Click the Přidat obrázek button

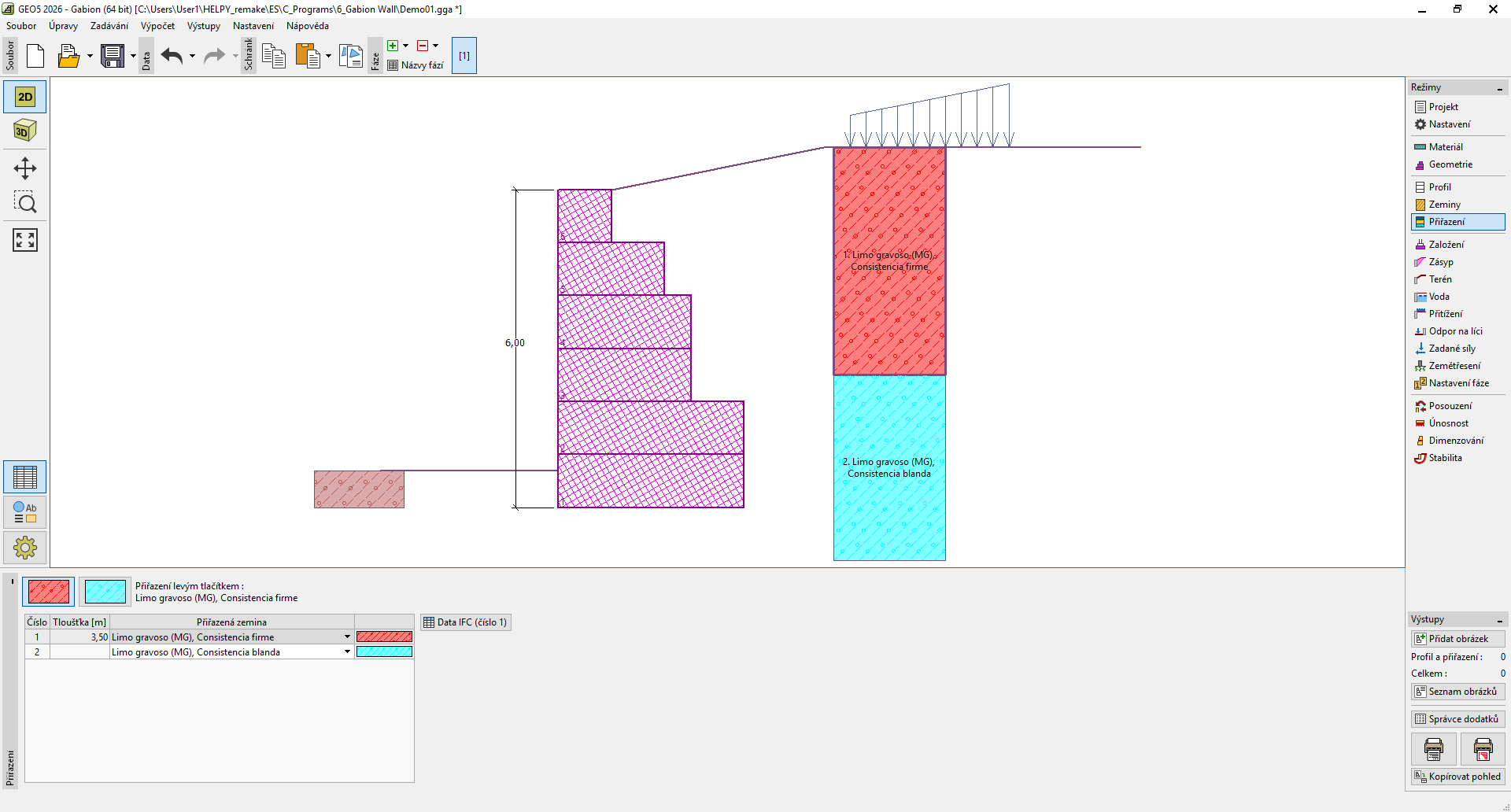1457,639
